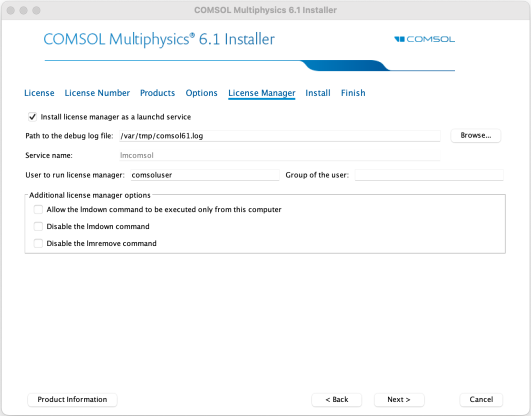The height and width of the screenshot is (416, 531).
Task: Enable lmdown only from this computer option
Action: tap(38, 209)
